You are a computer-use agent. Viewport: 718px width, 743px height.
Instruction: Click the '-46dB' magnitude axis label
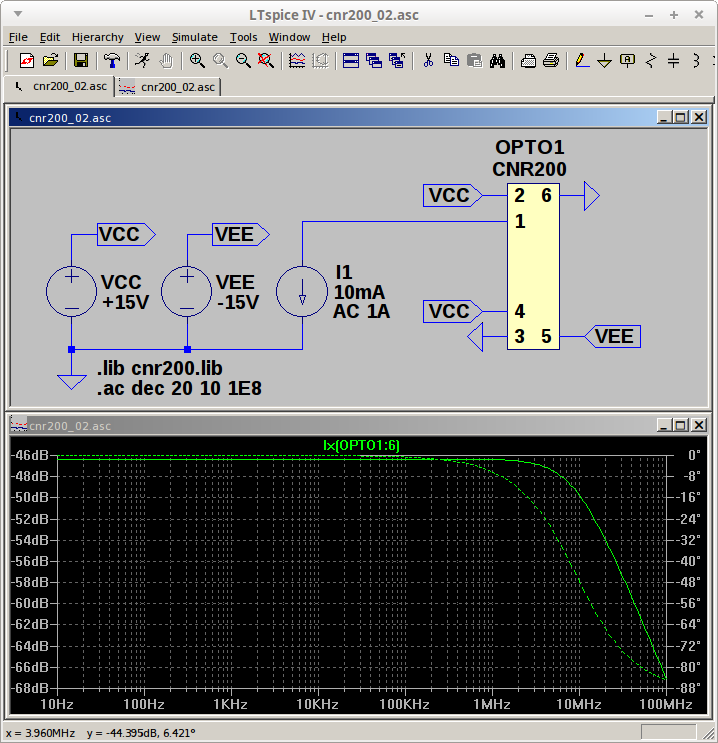point(29,455)
